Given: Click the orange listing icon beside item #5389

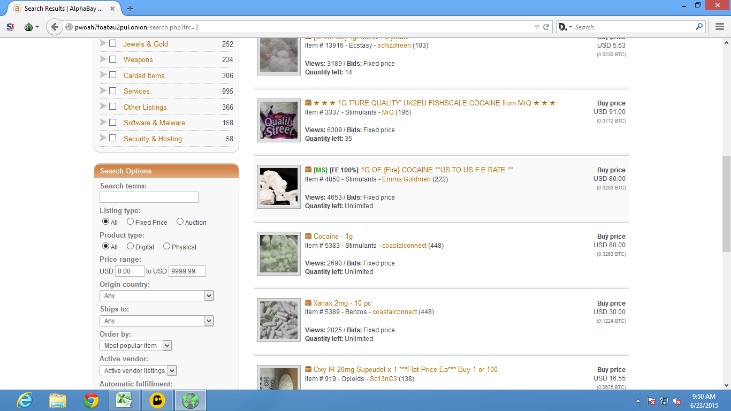Looking at the screenshot, I should click(308, 303).
